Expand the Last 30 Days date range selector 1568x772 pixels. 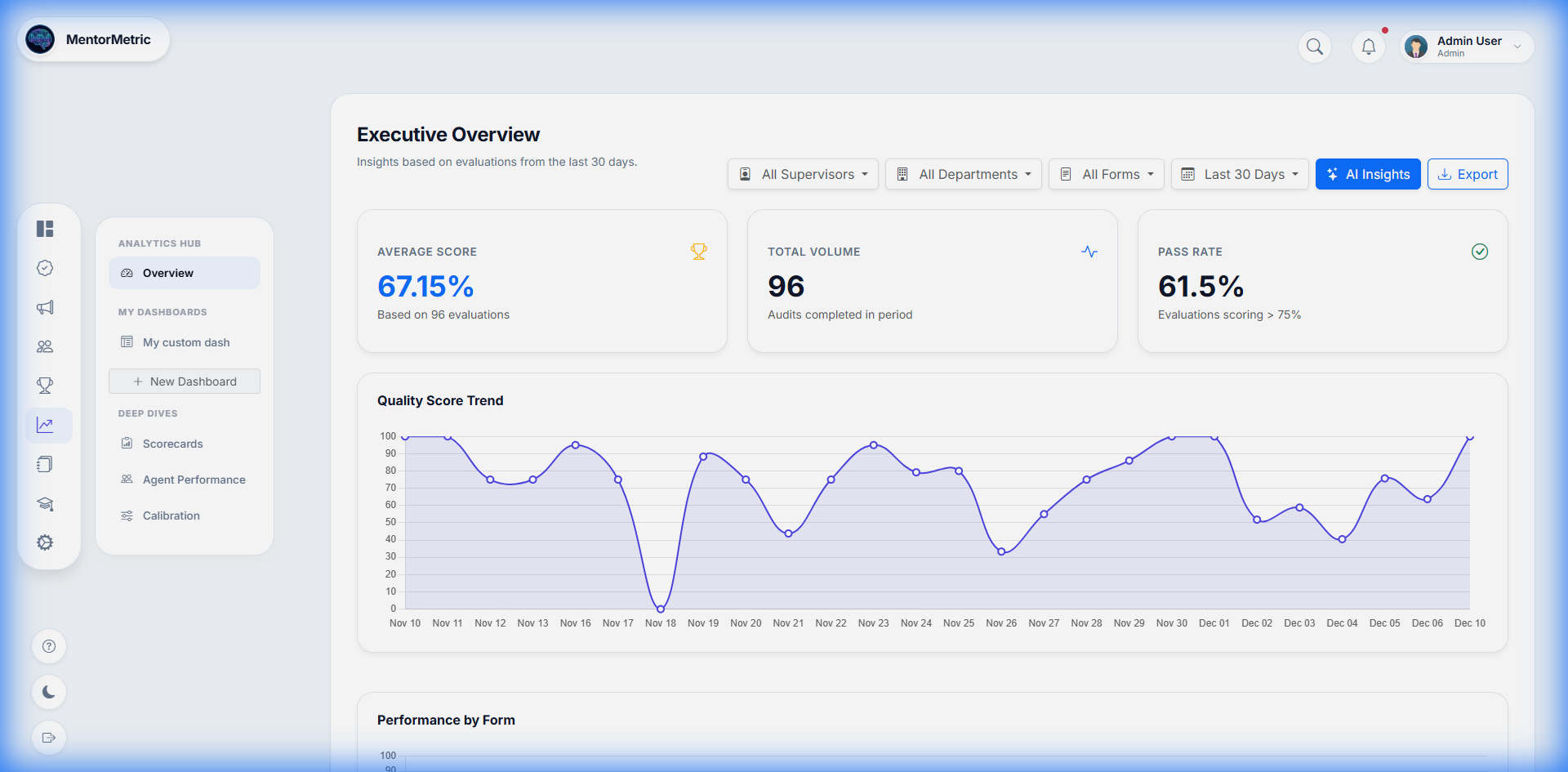point(1240,174)
